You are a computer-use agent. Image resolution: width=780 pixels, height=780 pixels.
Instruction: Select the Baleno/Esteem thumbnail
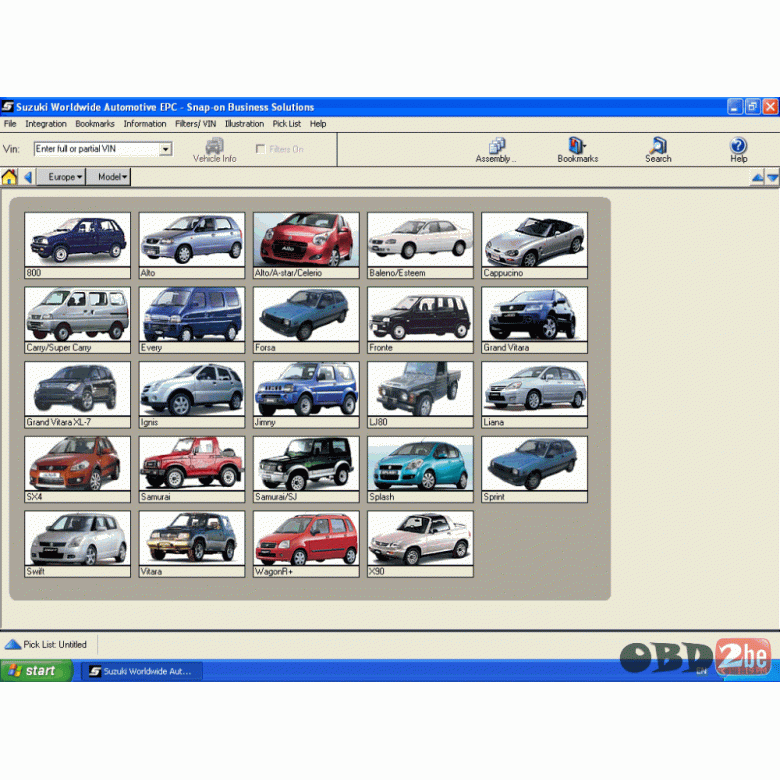420,245
